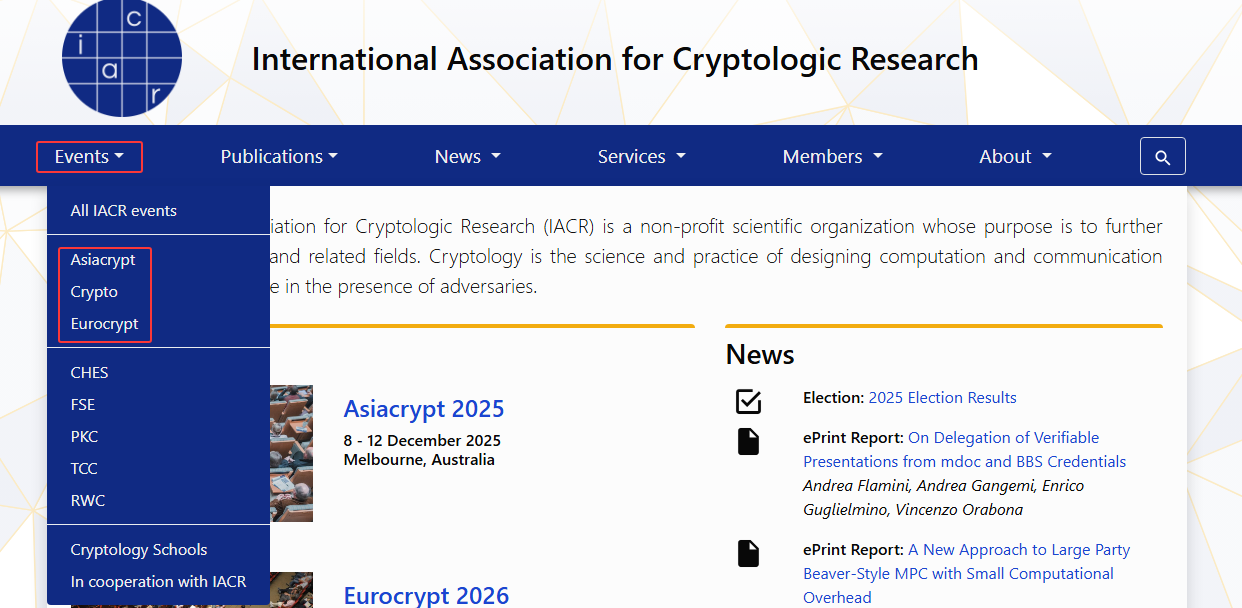Click the 'Melbourne, Australia' location text

[x=419, y=460]
